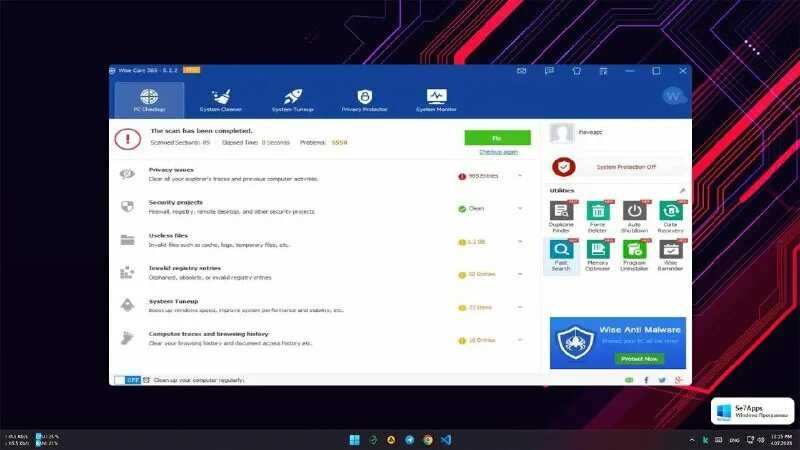Screen dimensions: 800x450
Task: Click the Wise Anti Malware spider shield
Action: pos(576,342)
